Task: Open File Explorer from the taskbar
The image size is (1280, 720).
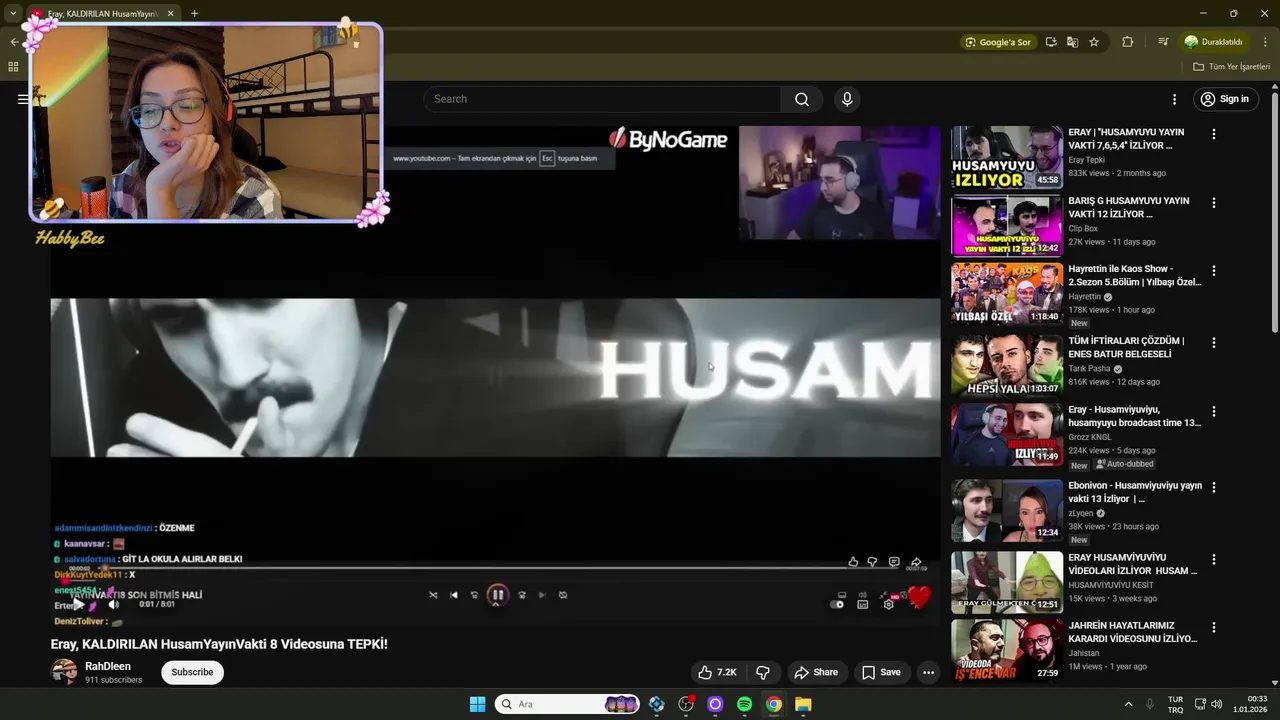Action: pyautogui.click(x=803, y=704)
